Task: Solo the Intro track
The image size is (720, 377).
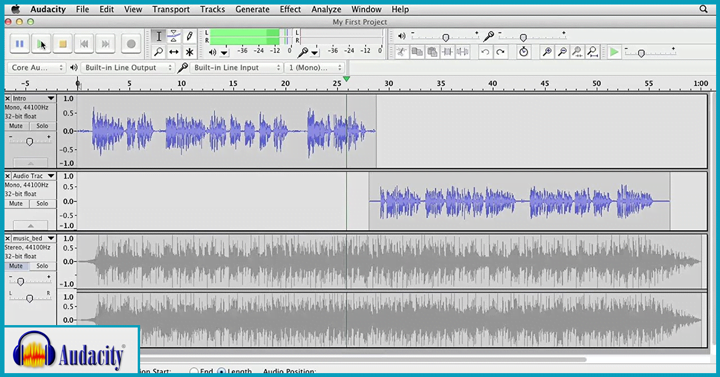Action: 42,126
